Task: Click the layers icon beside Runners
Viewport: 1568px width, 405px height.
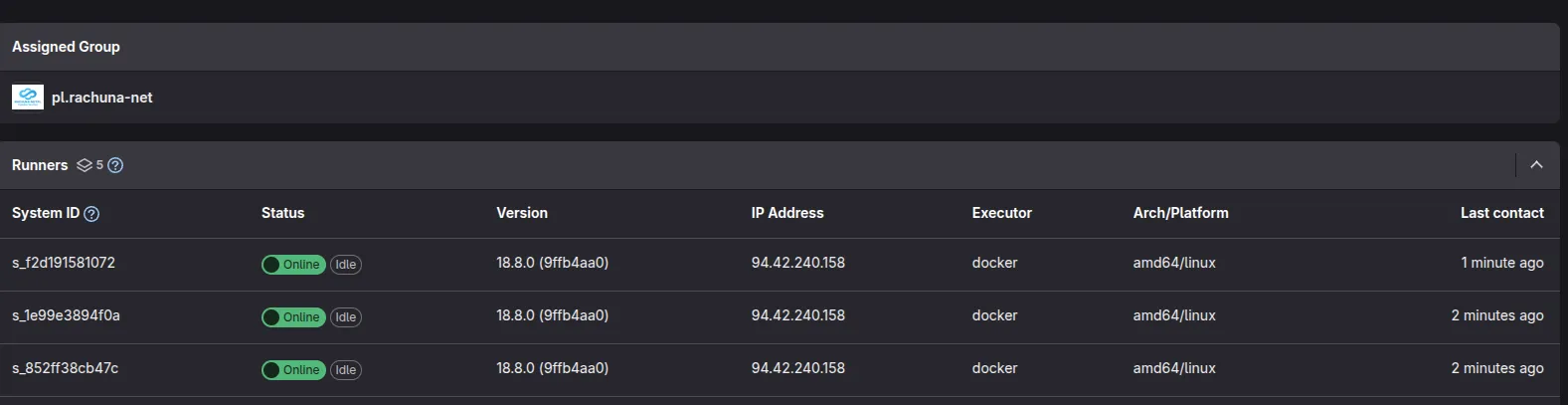Action: coord(85,165)
